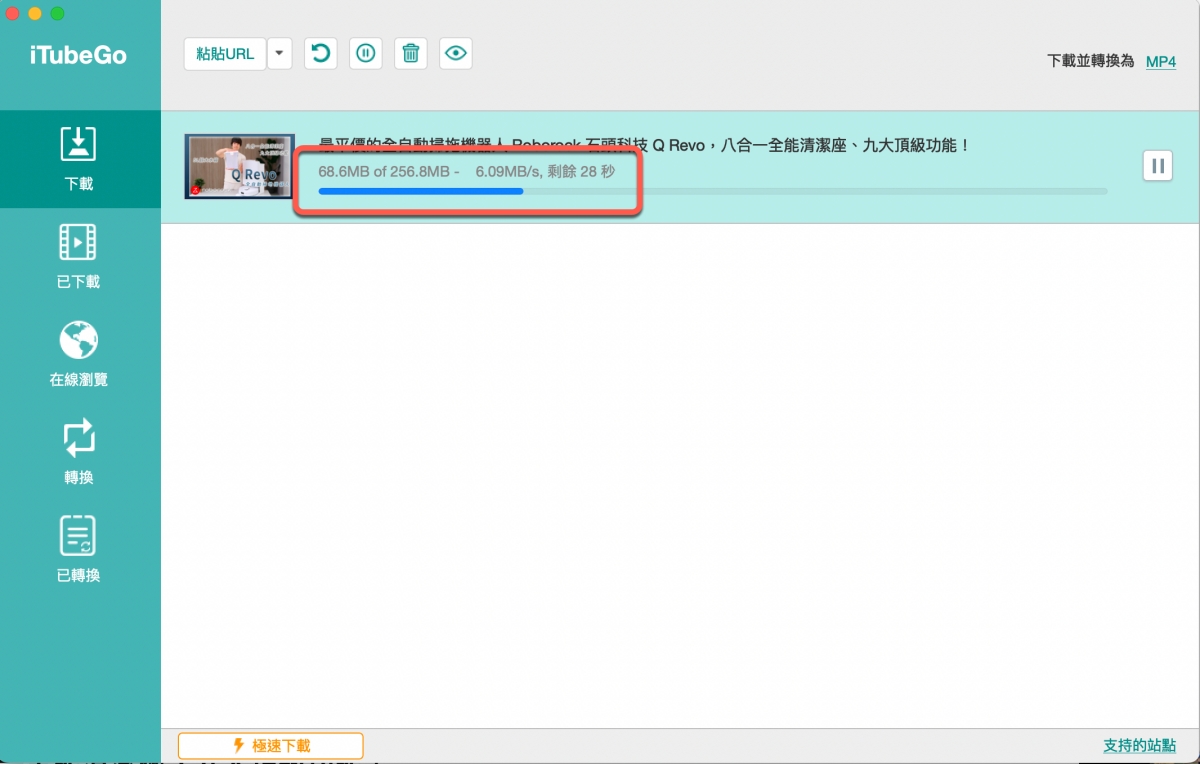Enable 極速下載 turbo mode
Image resolution: width=1200 pixels, height=764 pixels.
tap(271, 745)
